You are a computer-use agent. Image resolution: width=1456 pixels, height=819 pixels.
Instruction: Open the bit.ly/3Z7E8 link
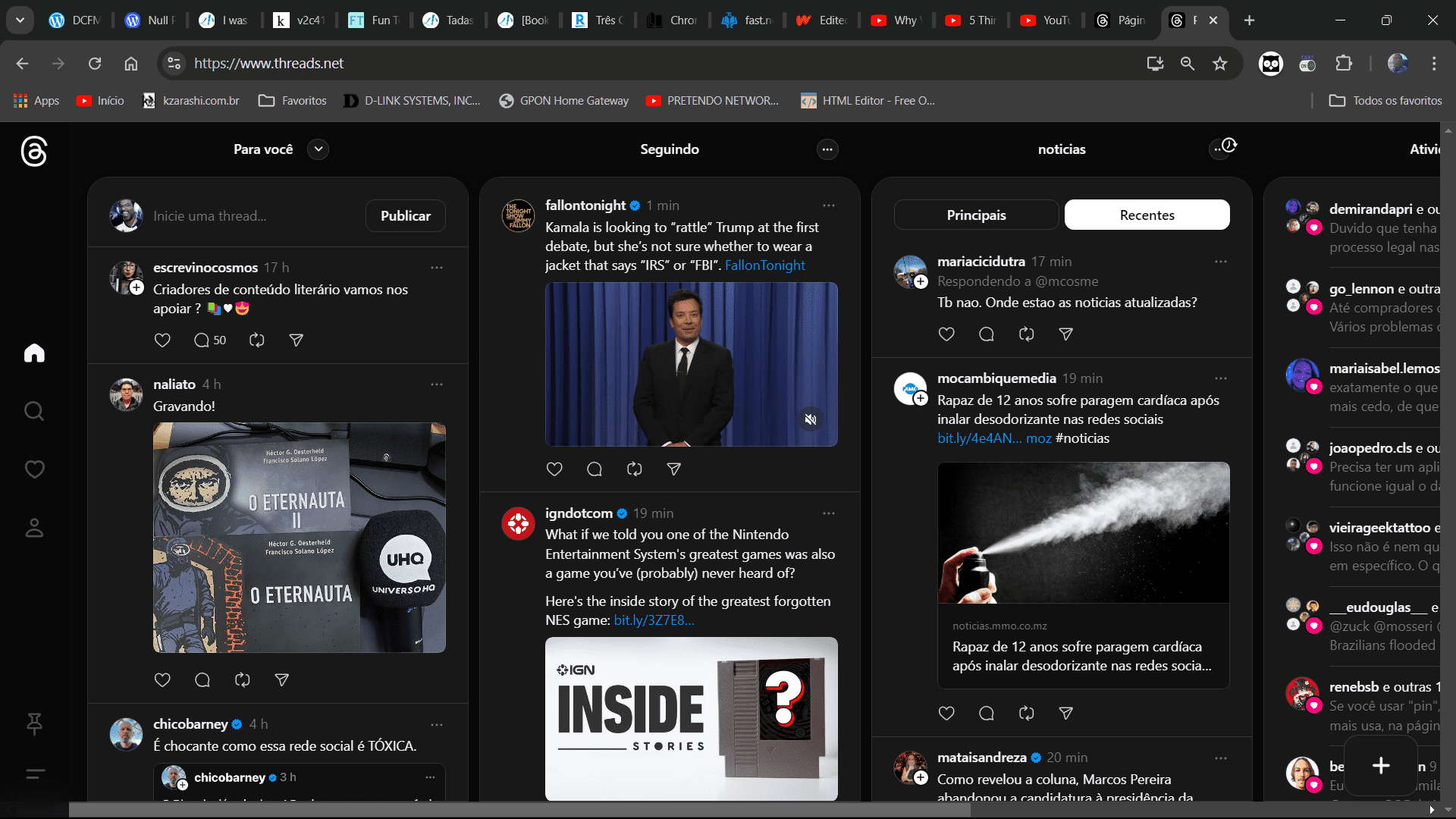(654, 620)
